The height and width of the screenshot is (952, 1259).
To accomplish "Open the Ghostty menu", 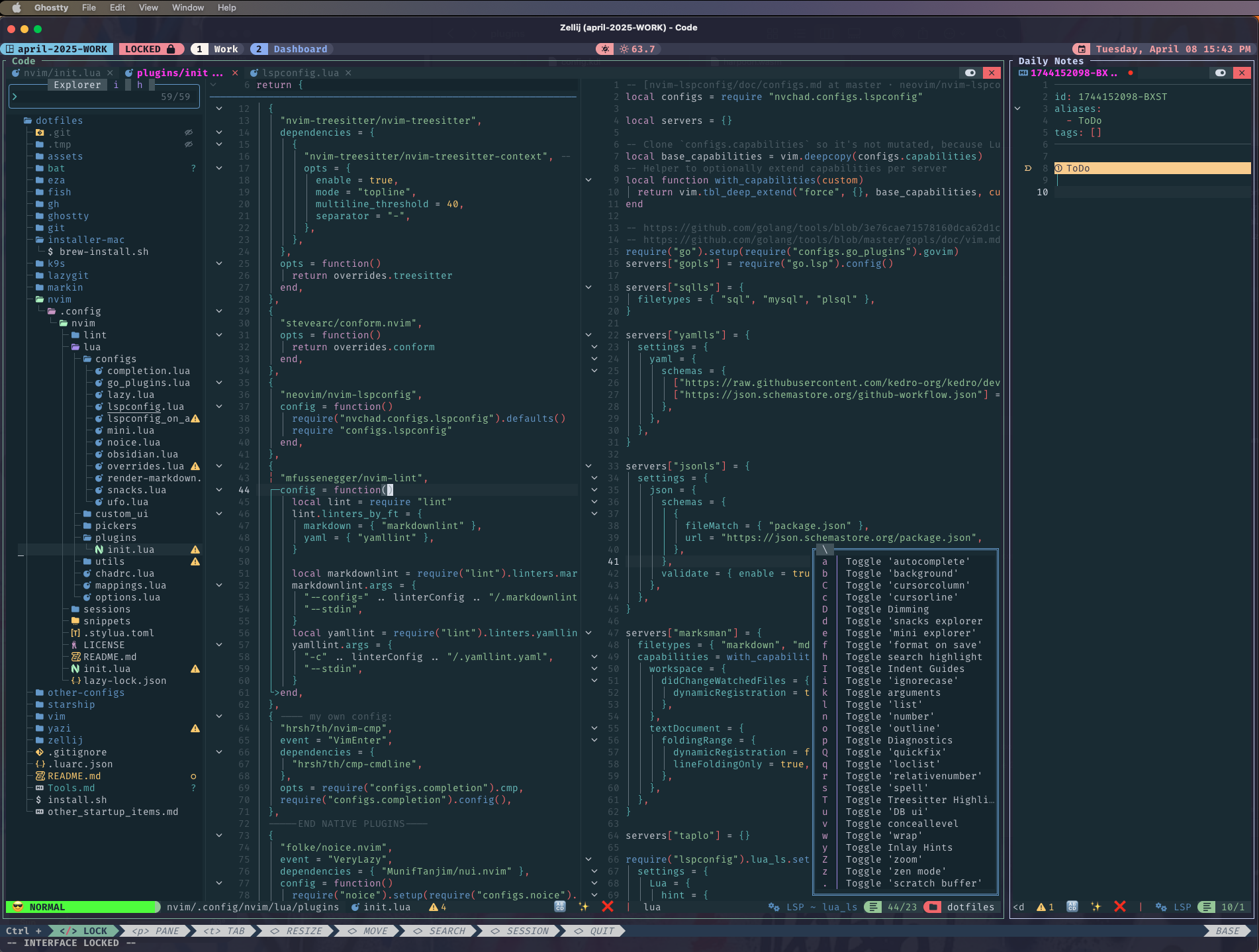I will pos(51,7).
